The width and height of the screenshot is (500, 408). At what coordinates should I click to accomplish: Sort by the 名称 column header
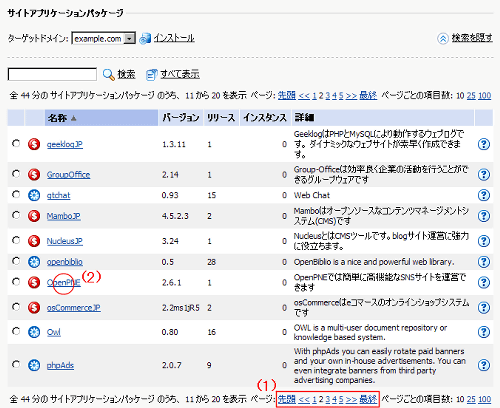[x=101, y=118]
